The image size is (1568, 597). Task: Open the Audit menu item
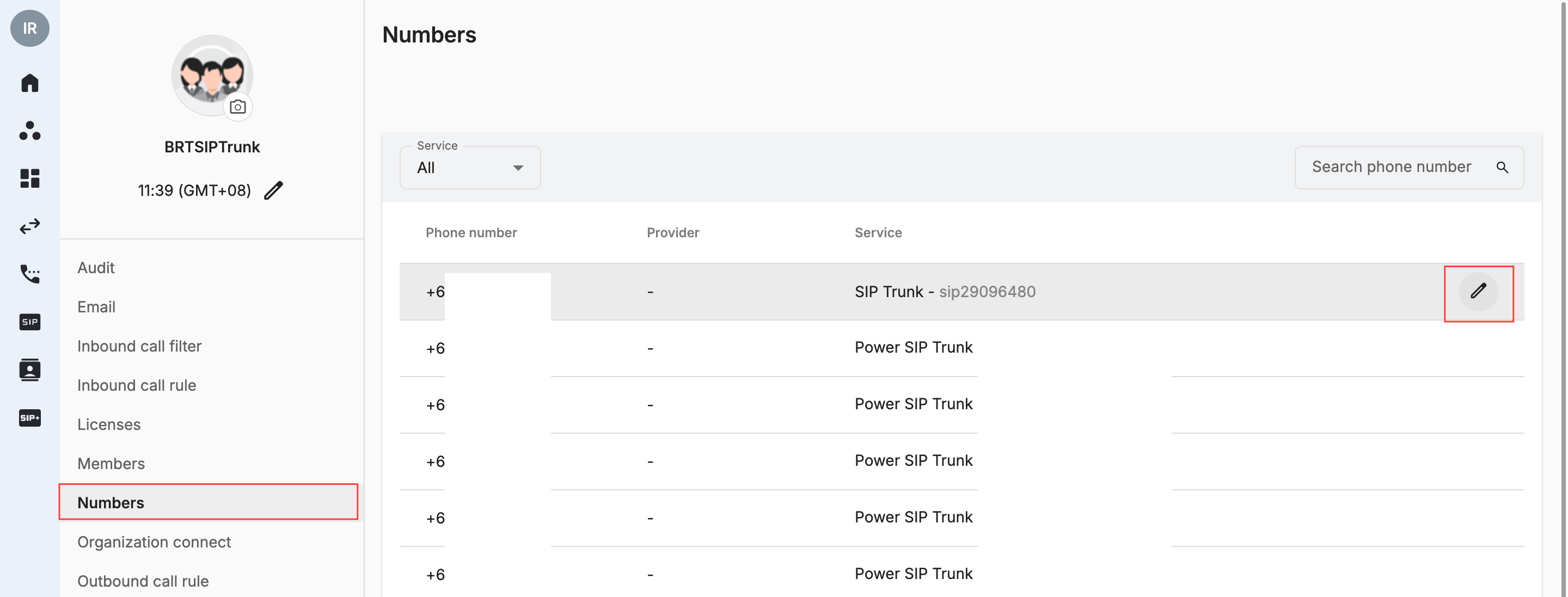tap(96, 268)
